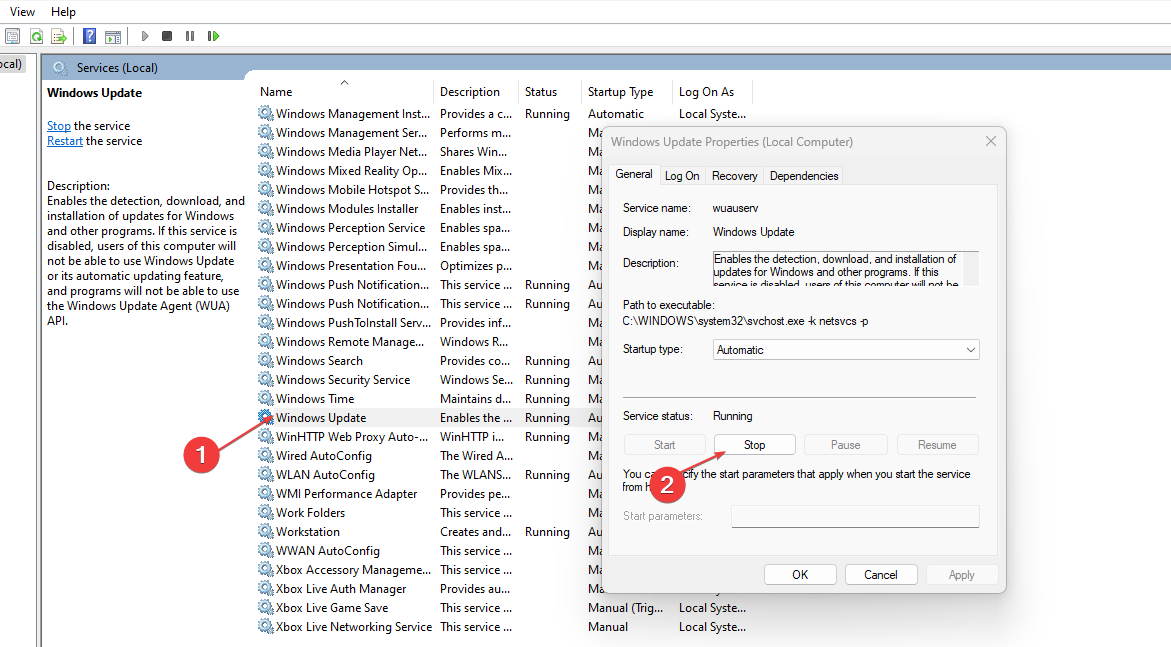This screenshot has width=1171, height=647.
Task: Click the Pause Service icon in toolbar
Action: (x=190, y=36)
